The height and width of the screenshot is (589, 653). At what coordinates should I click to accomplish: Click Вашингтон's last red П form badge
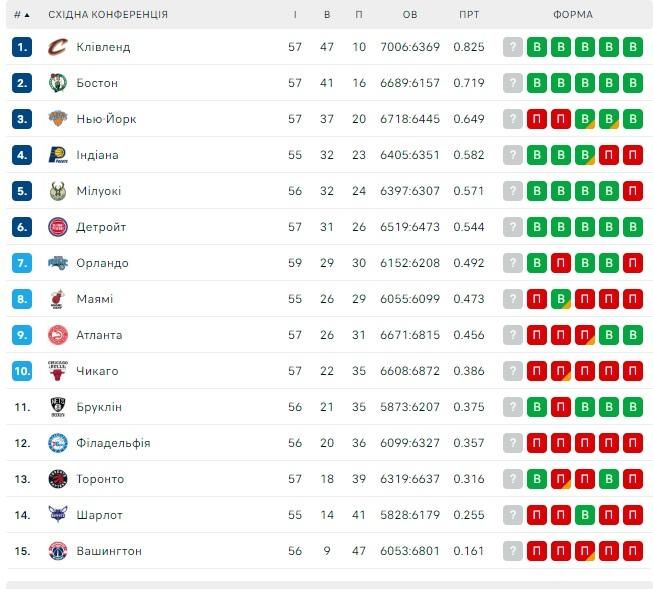pos(633,551)
